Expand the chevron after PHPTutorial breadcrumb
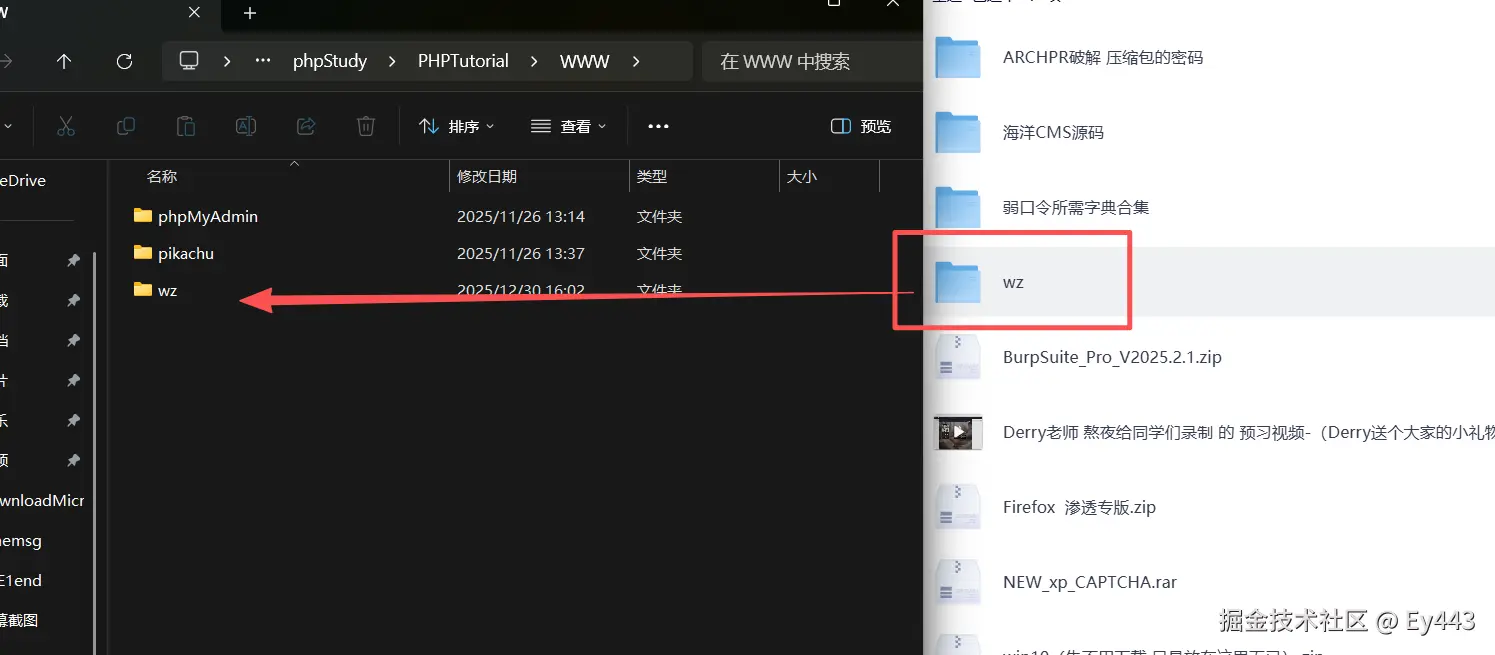Screen dimensions: 1495x655 coord(535,61)
